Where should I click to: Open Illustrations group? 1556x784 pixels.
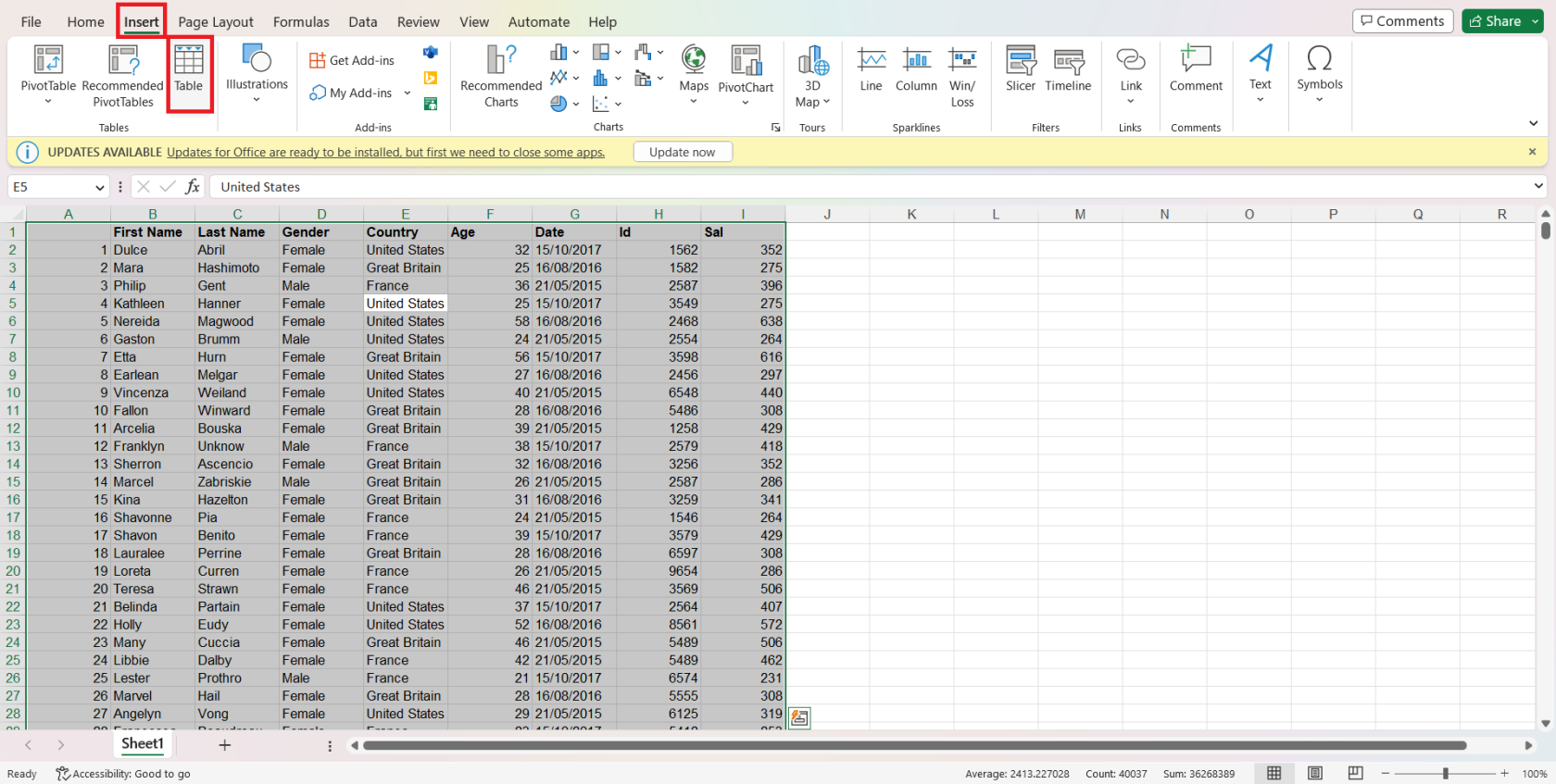pyautogui.click(x=257, y=72)
